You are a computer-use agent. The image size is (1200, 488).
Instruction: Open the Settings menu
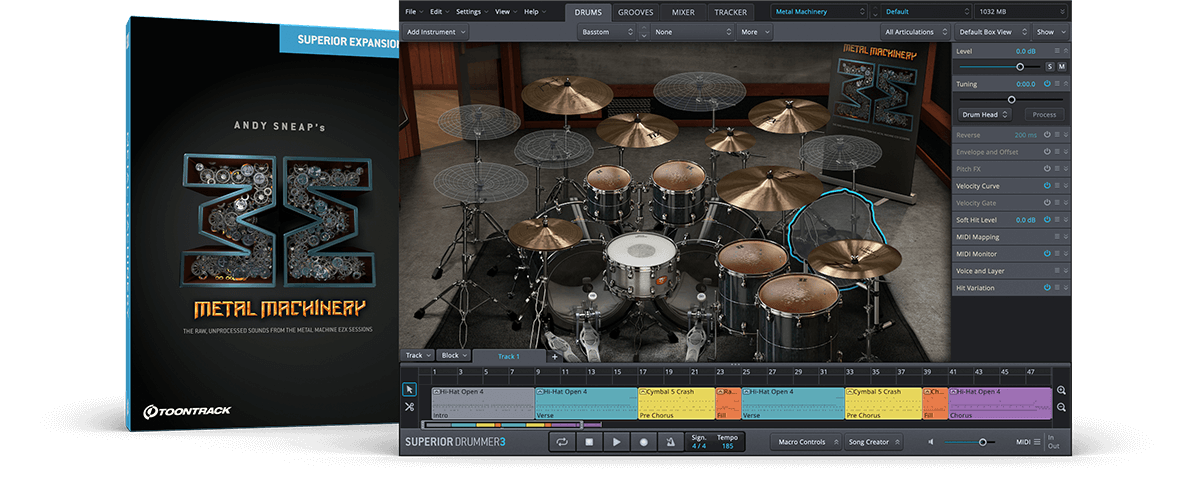pyautogui.click(x=471, y=12)
